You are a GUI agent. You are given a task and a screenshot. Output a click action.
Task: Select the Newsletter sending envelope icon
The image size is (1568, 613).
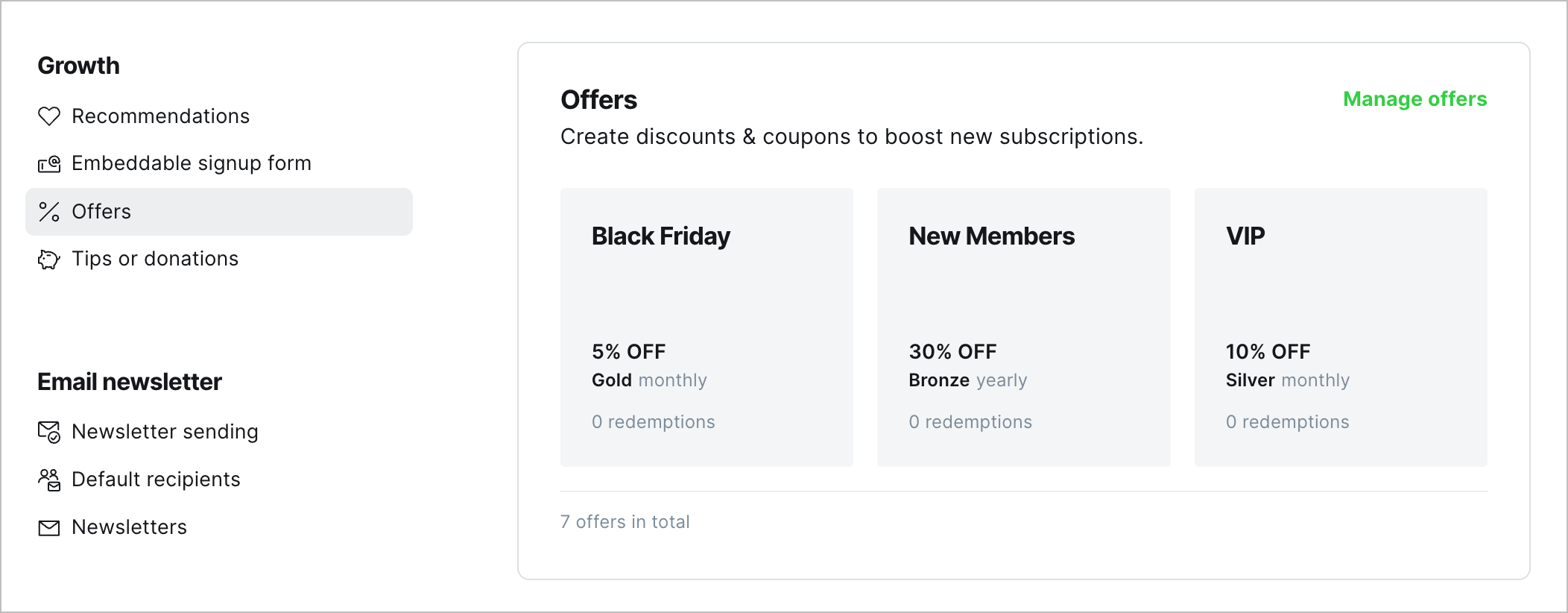48,431
